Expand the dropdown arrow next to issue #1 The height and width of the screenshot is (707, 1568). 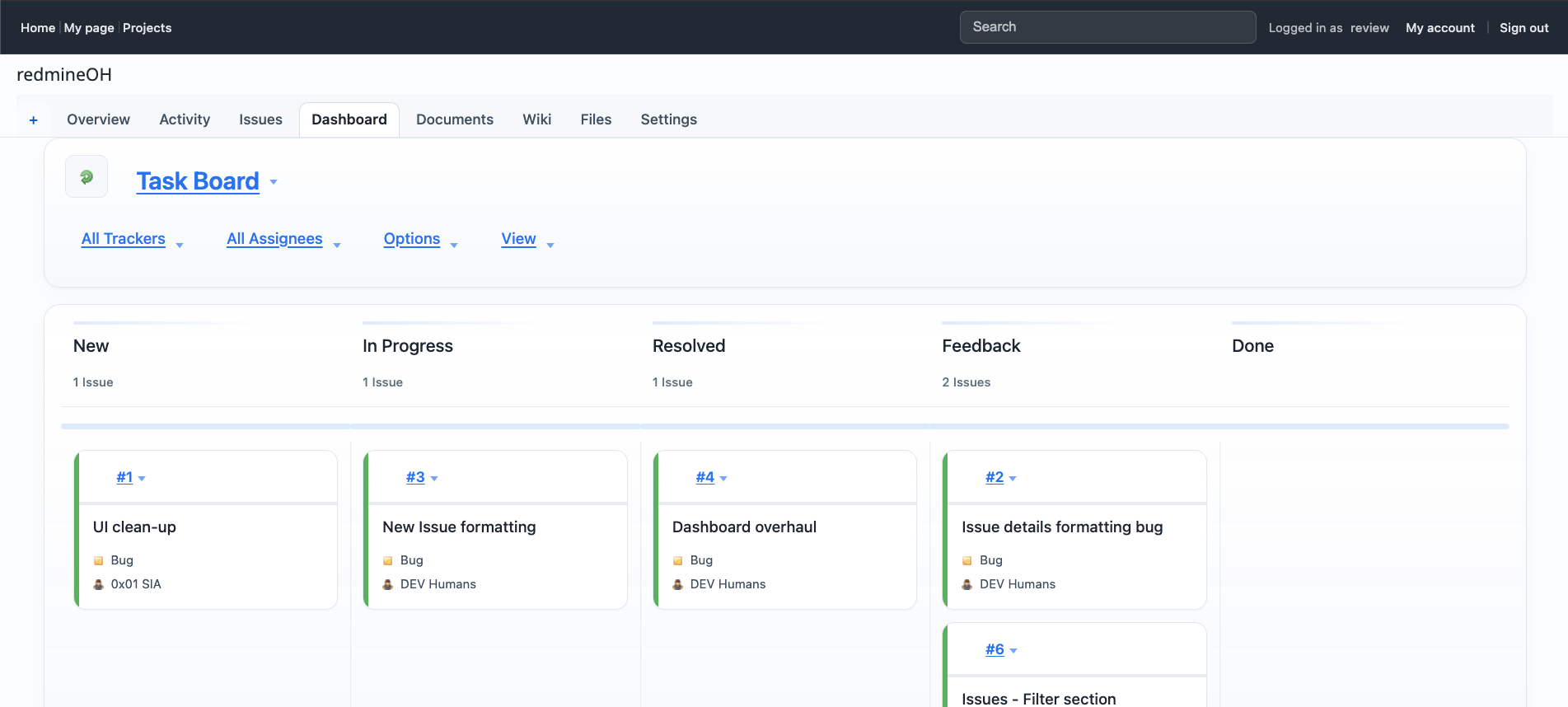click(x=142, y=479)
